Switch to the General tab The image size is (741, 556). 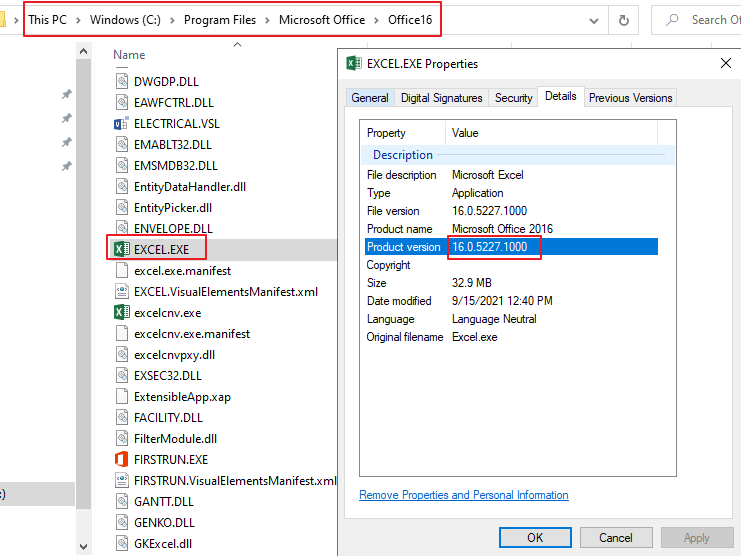(x=370, y=98)
